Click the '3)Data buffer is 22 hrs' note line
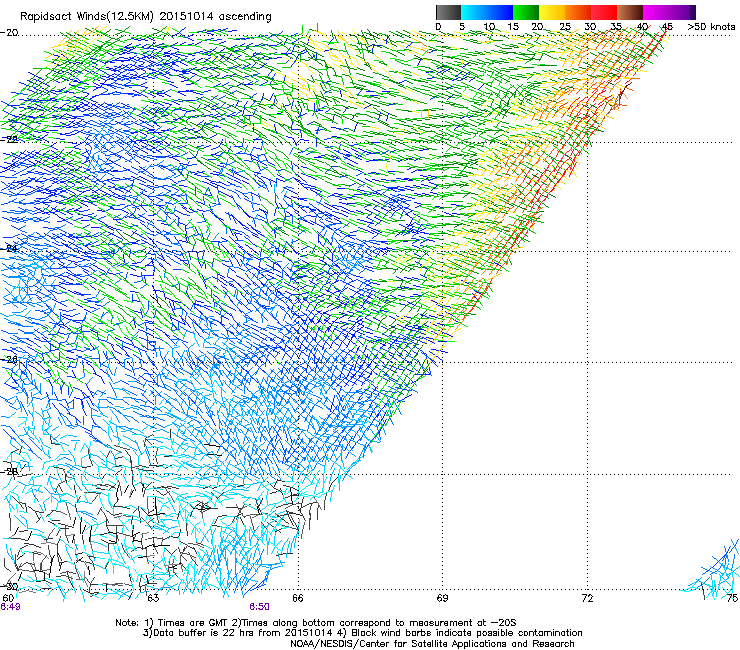Viewport: 740px width, 650px height. coord(362,633)
